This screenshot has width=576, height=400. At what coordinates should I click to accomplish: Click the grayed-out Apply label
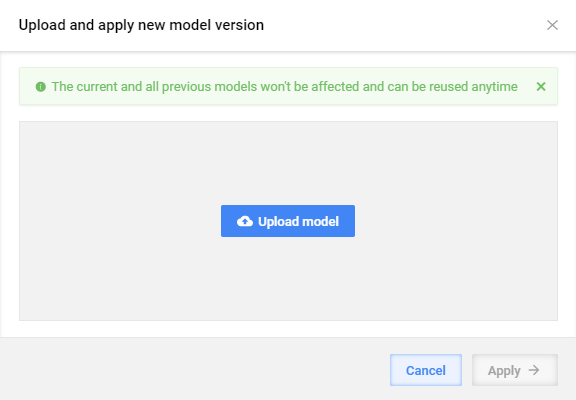point(504,371)
